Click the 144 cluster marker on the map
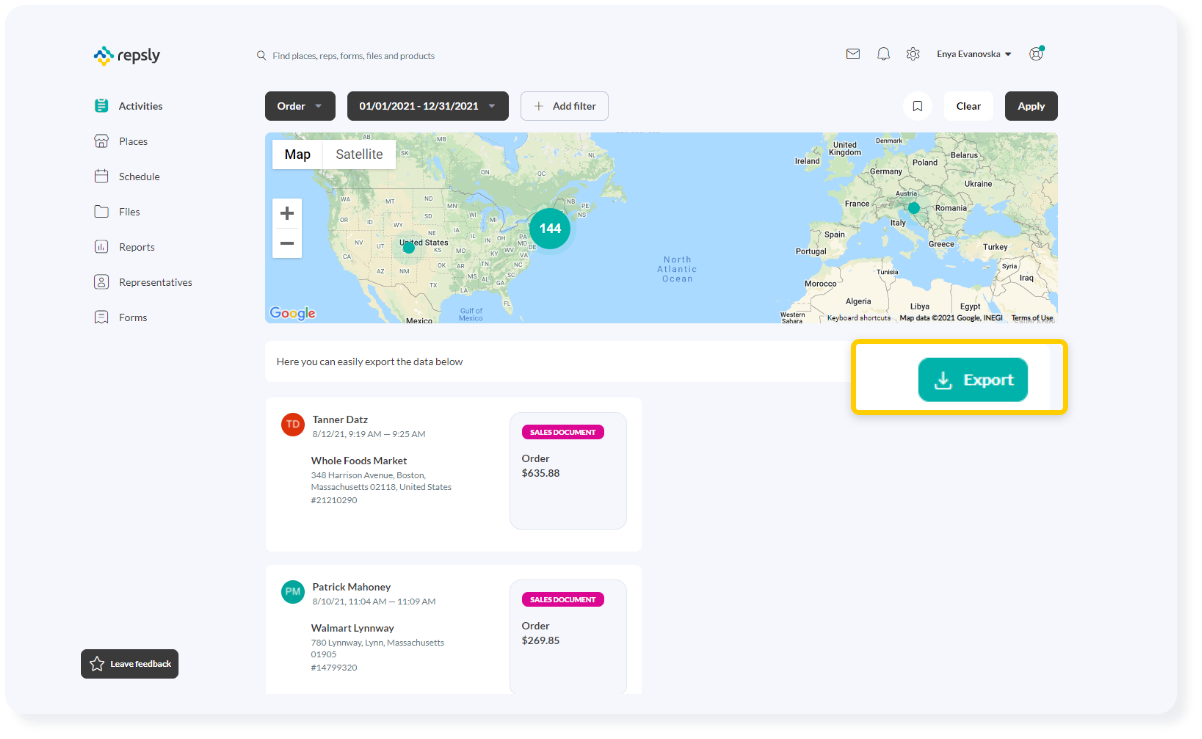Screen dimensions: 1202x739 tap(550, 228)
